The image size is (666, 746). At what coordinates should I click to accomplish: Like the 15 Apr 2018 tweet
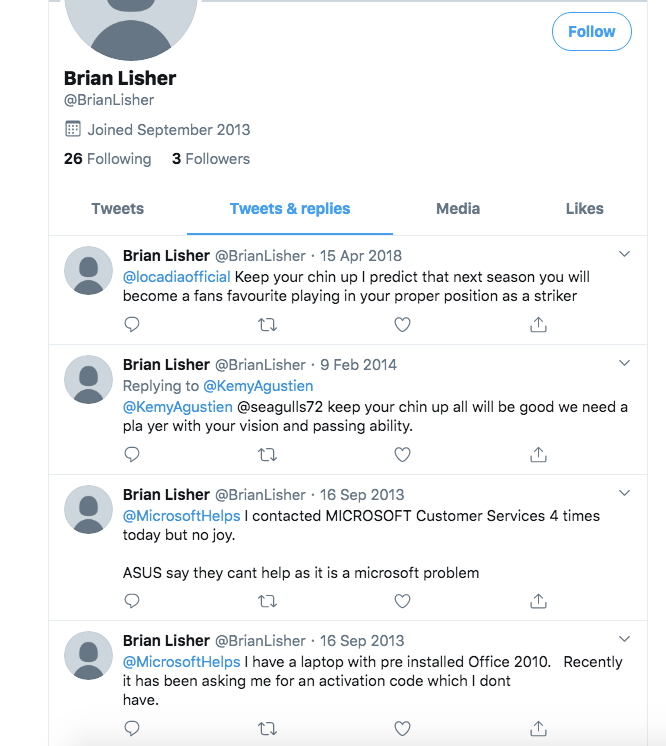[x=402, y=324]
